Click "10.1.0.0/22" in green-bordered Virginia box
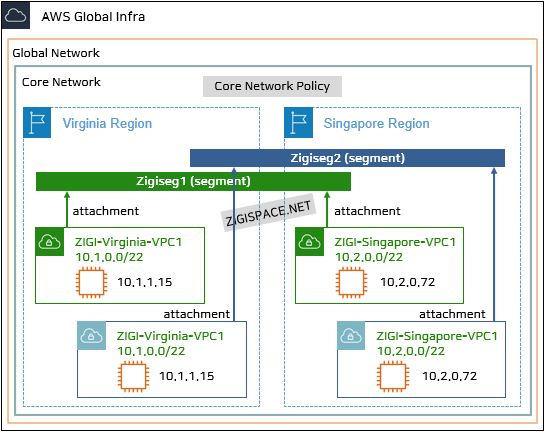545x432 pixels. [x=109, y=257]
